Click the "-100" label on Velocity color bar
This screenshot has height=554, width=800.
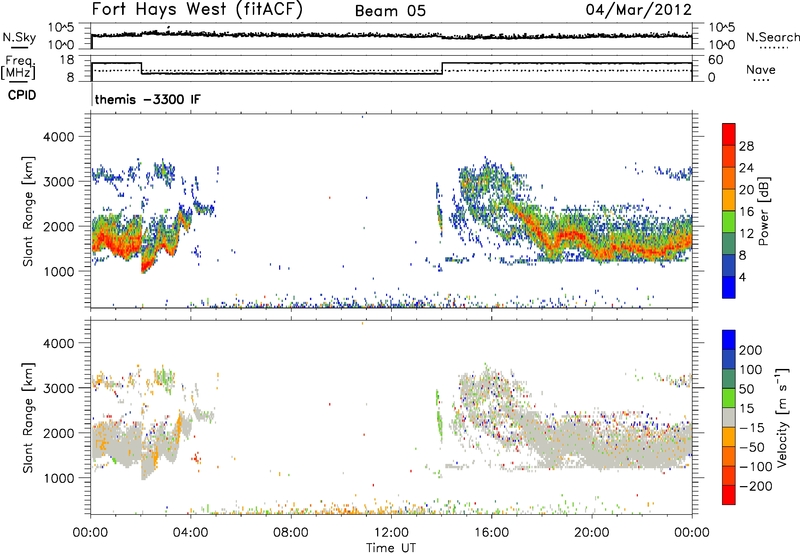click(755, 467)
